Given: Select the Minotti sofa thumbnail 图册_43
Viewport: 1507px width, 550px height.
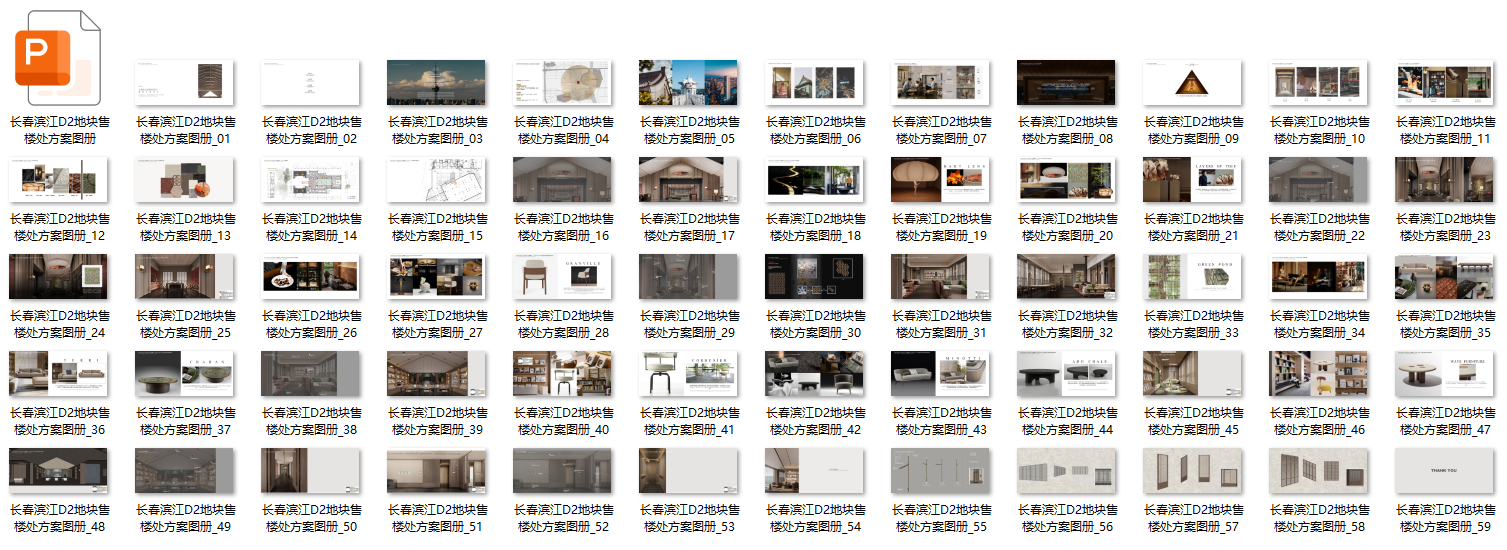Looking at the screenshot, I should click(x=940, y=373).
